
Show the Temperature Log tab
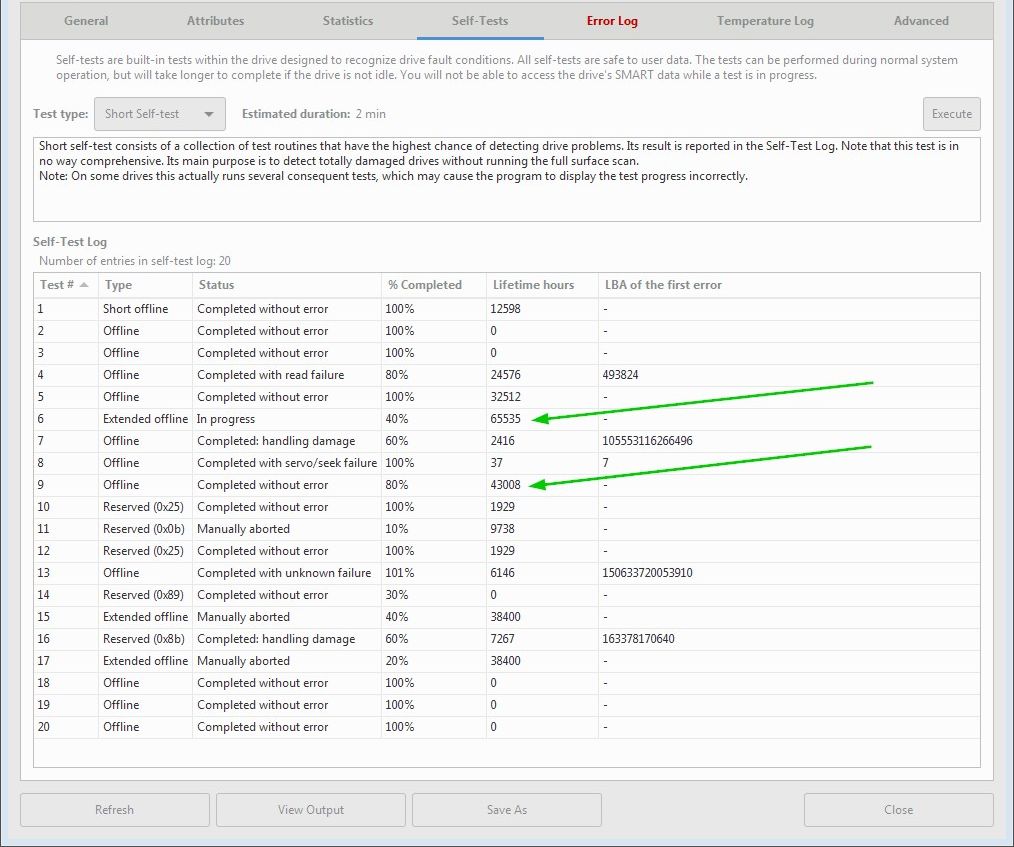coord(765,21)
